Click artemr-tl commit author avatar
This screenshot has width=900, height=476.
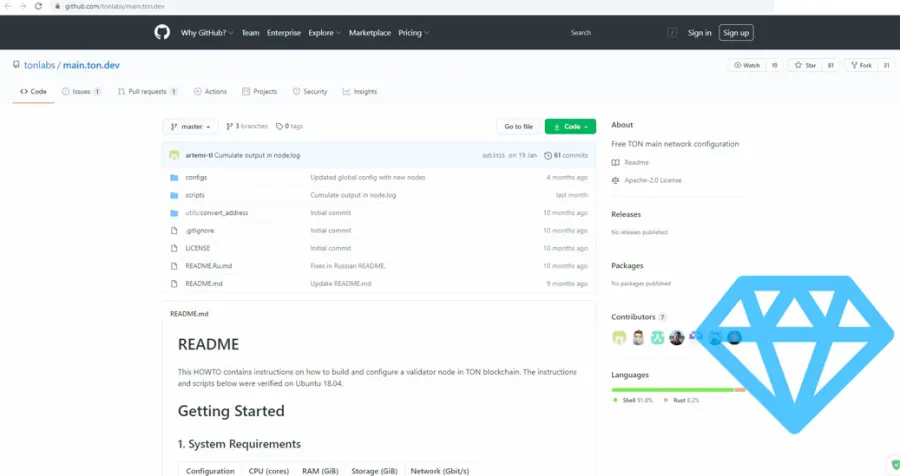click(x=174, y=156)
